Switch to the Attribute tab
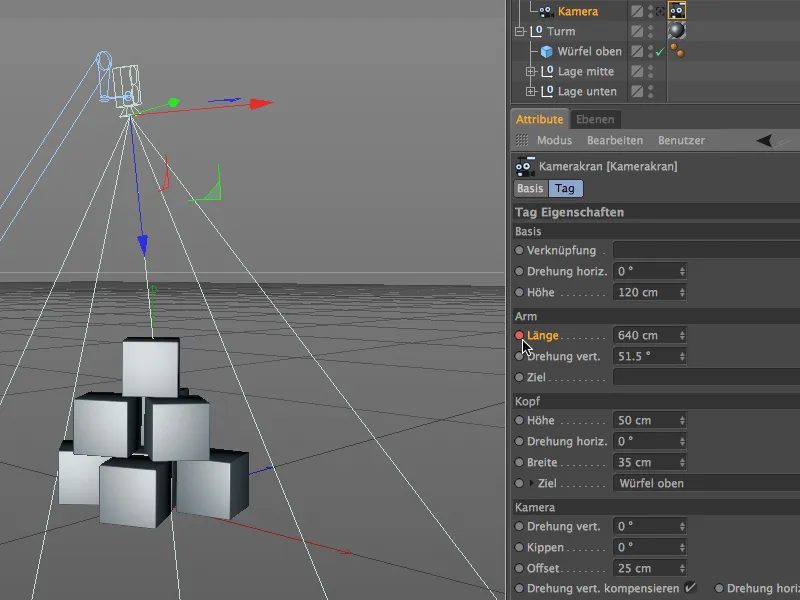 (539, 119)
